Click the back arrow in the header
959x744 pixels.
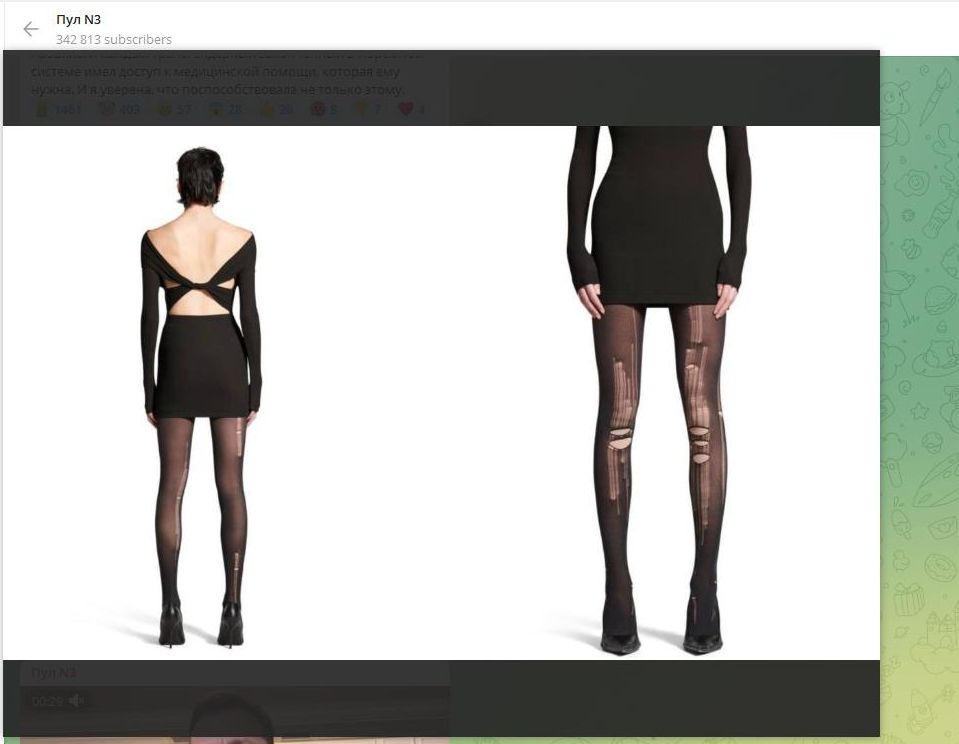[31, 29]
